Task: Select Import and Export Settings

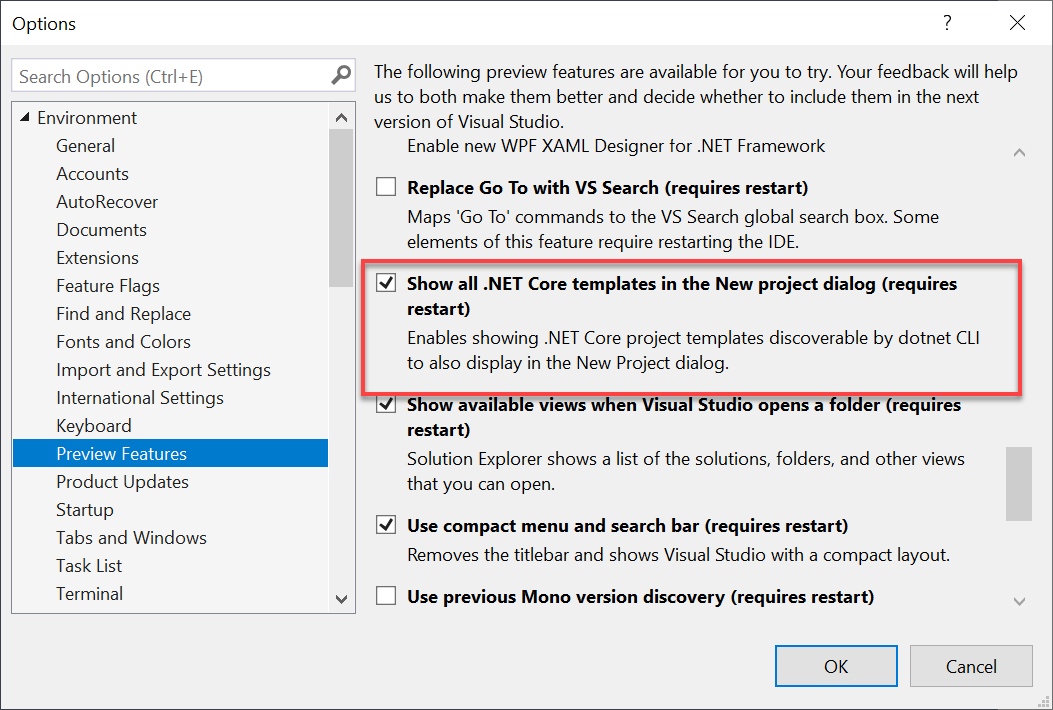Action: pos(163,370)
